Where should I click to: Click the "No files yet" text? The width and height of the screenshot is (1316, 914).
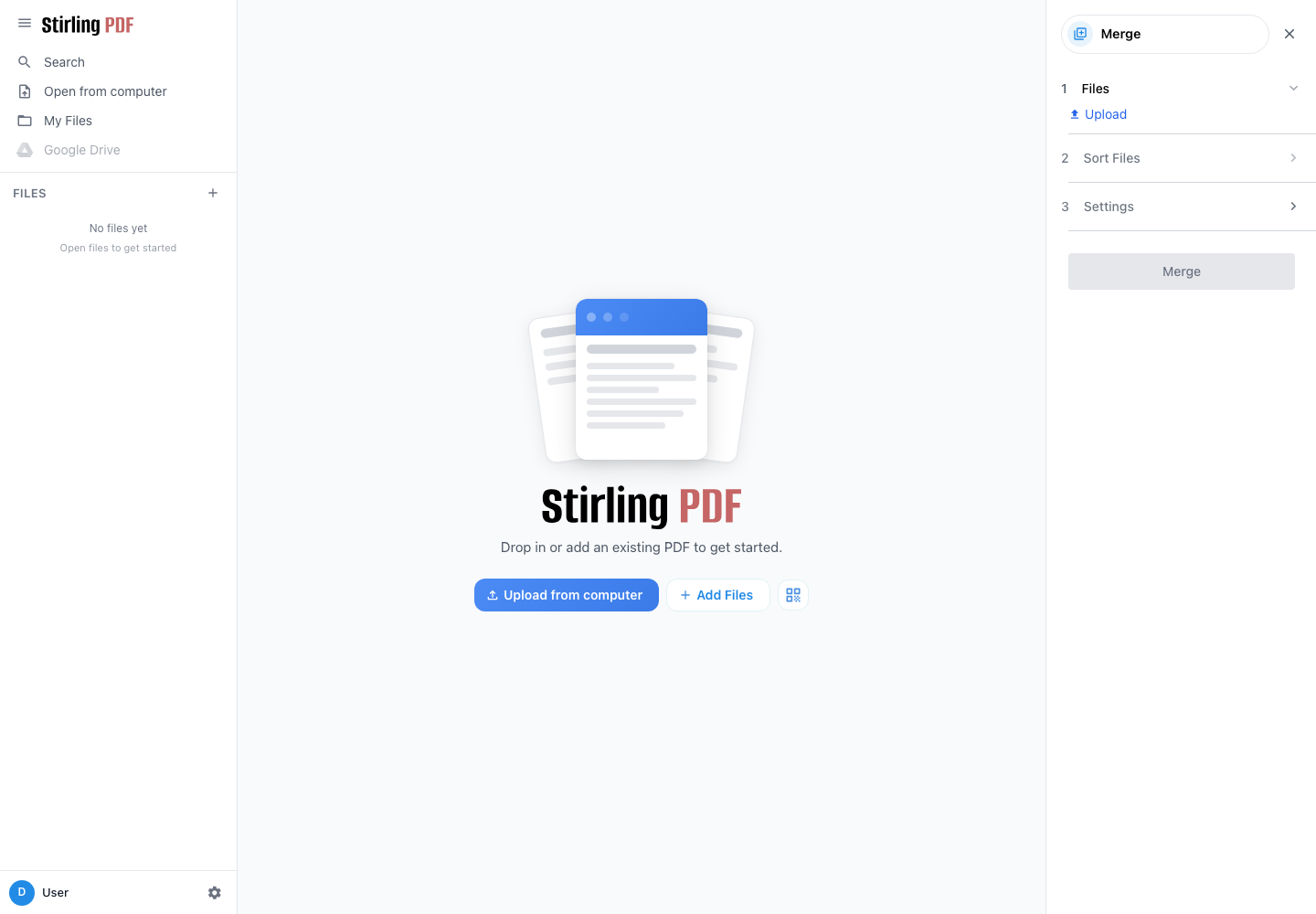[x=118, y=228]
